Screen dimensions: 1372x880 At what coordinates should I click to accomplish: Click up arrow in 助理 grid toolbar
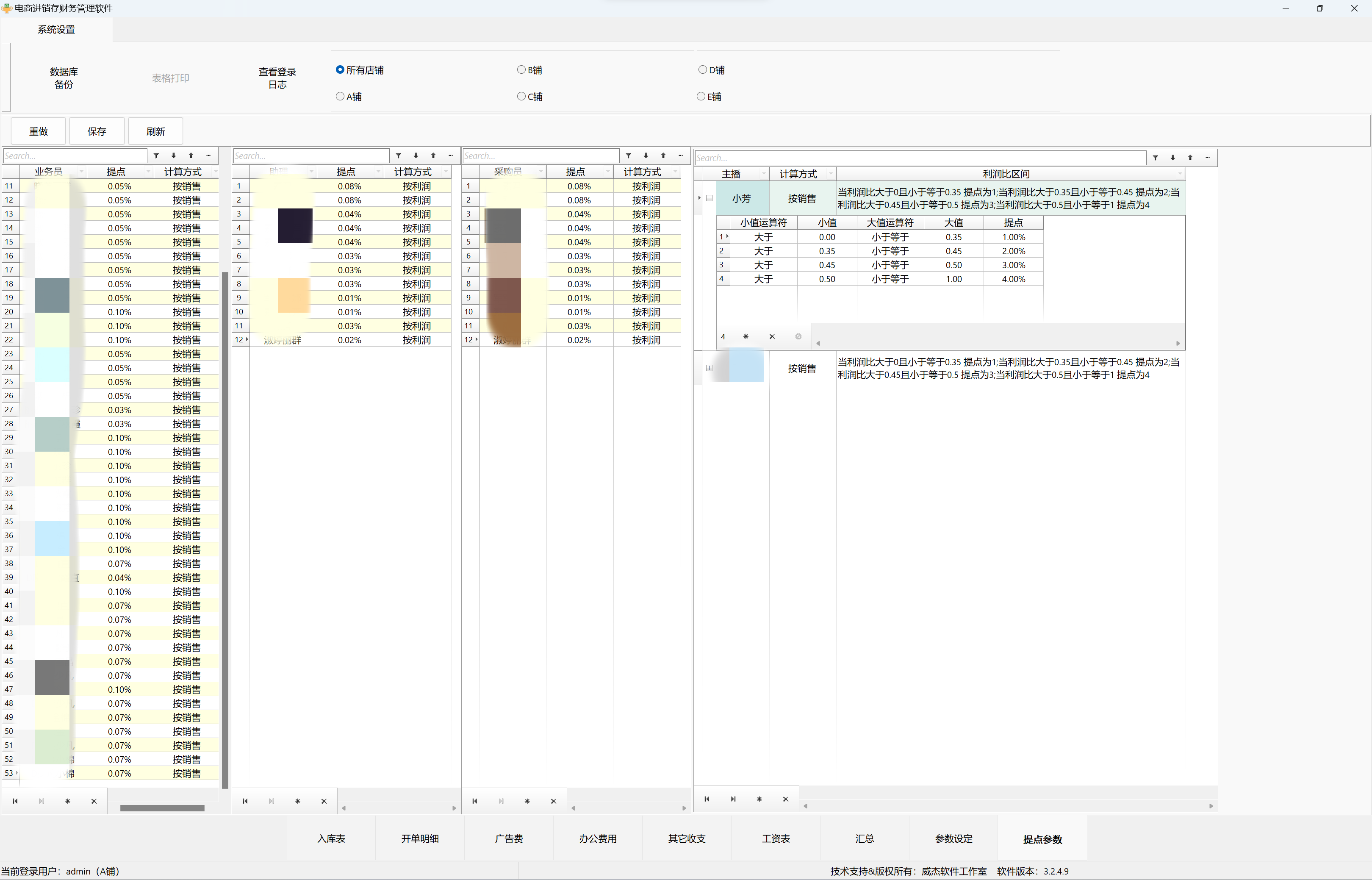coord(433,155)
